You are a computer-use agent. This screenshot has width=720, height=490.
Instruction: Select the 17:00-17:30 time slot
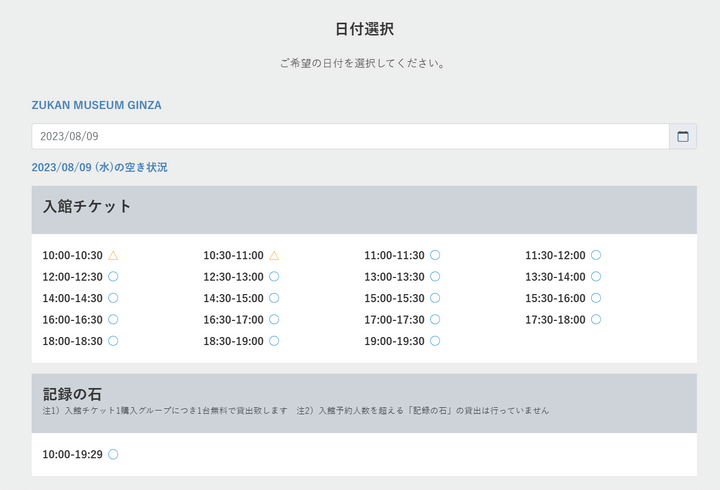click(394, 320)
